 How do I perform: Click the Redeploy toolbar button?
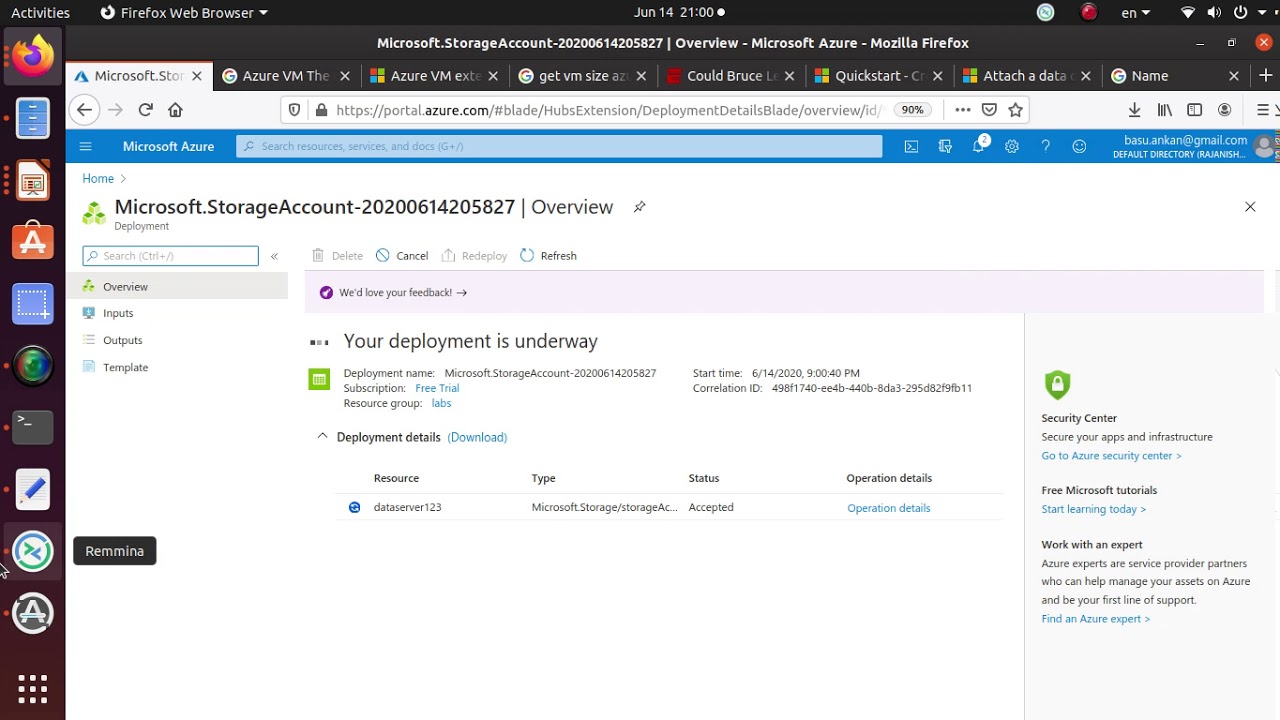pos(474,256)
